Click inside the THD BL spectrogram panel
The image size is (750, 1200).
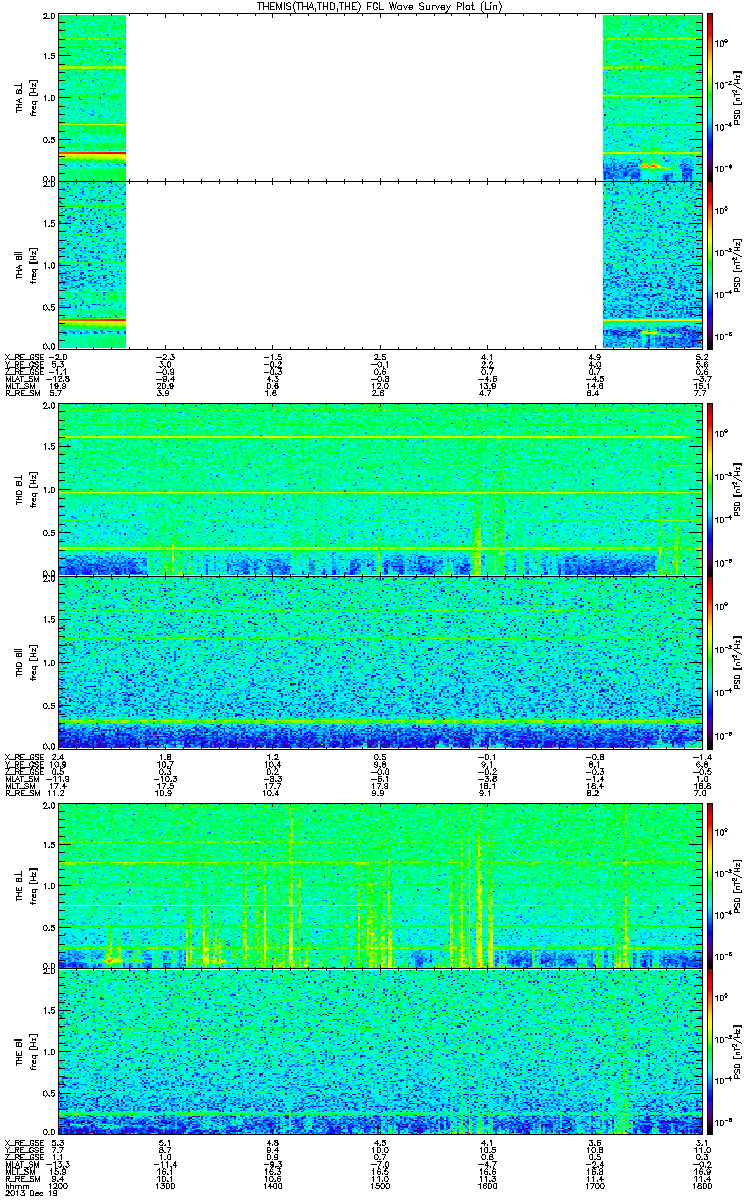(x=380, y=489)
